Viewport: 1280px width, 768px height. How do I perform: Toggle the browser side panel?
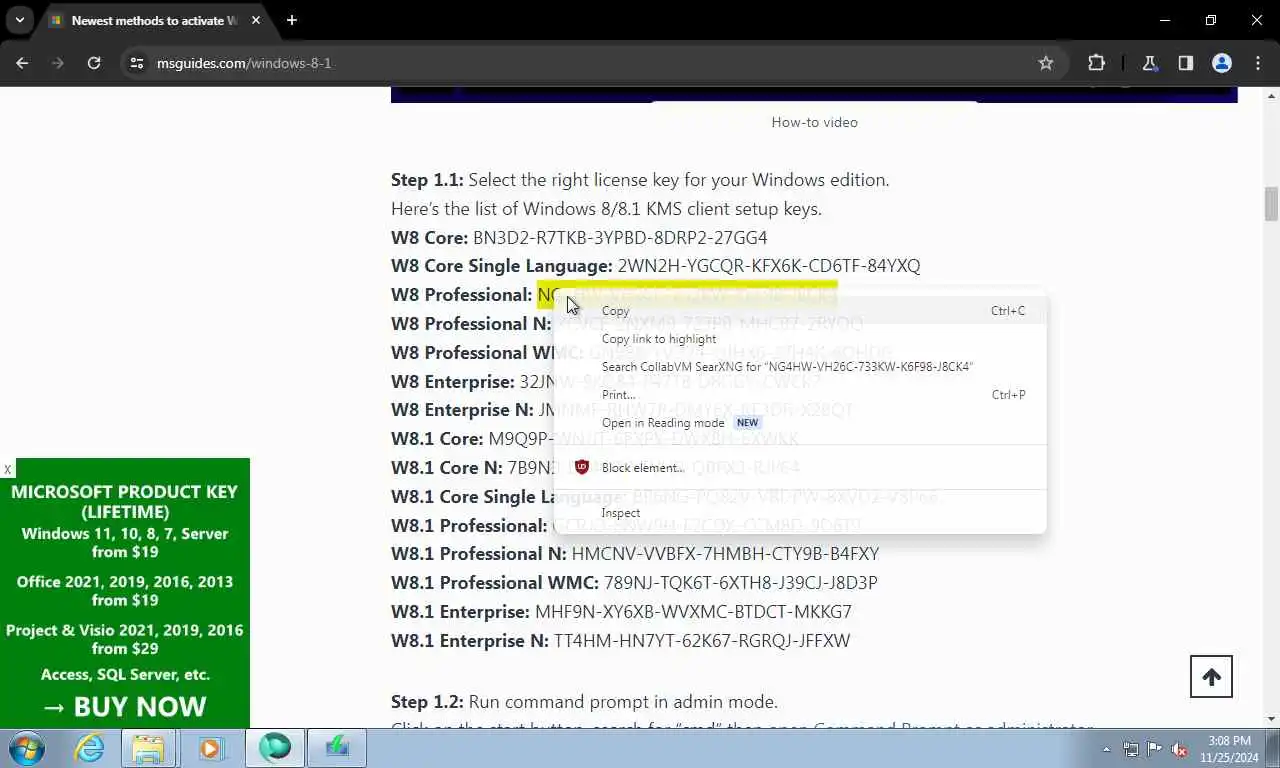pos(1186,63)
